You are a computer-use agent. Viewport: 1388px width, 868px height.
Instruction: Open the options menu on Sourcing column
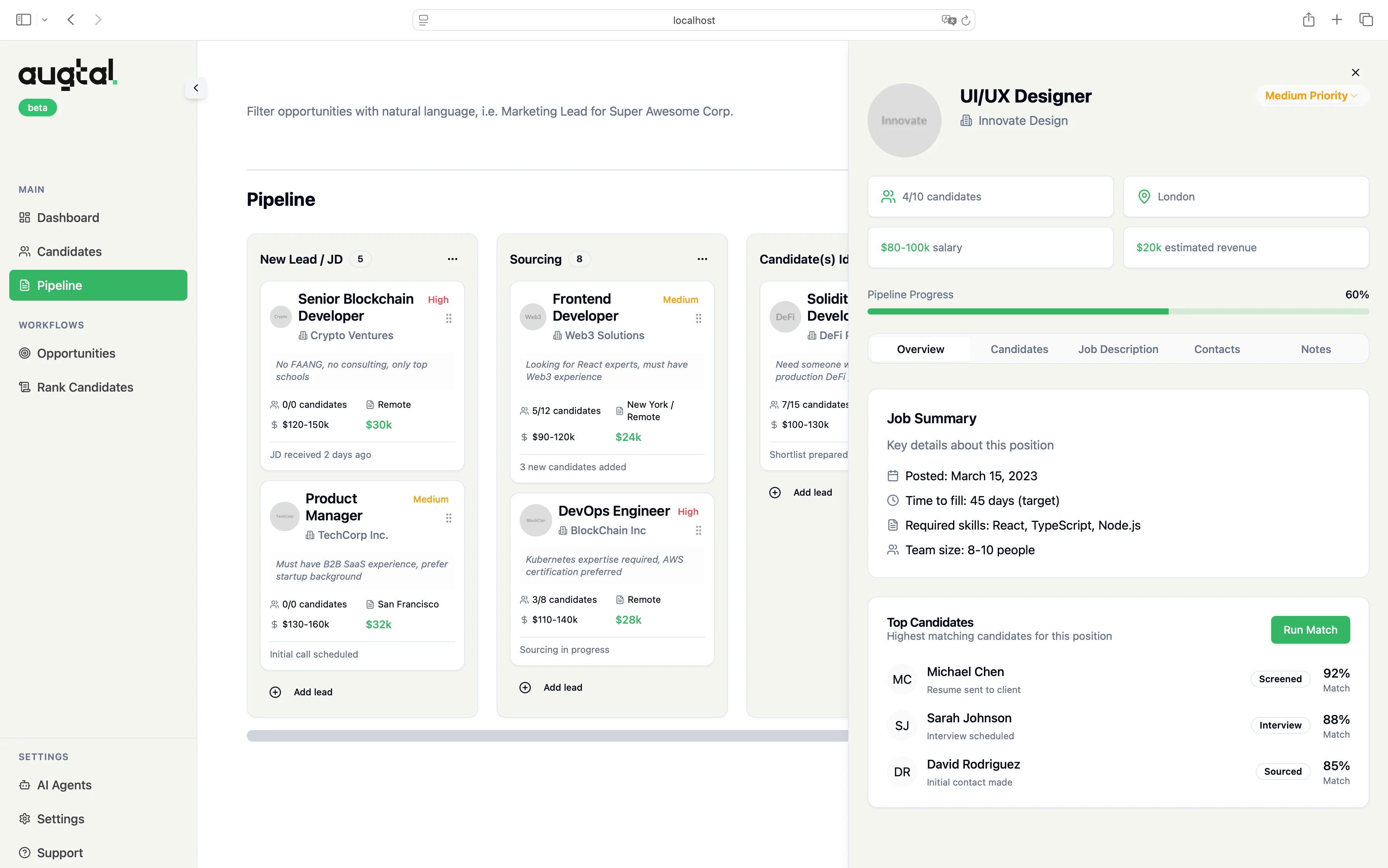click(702, 259)
